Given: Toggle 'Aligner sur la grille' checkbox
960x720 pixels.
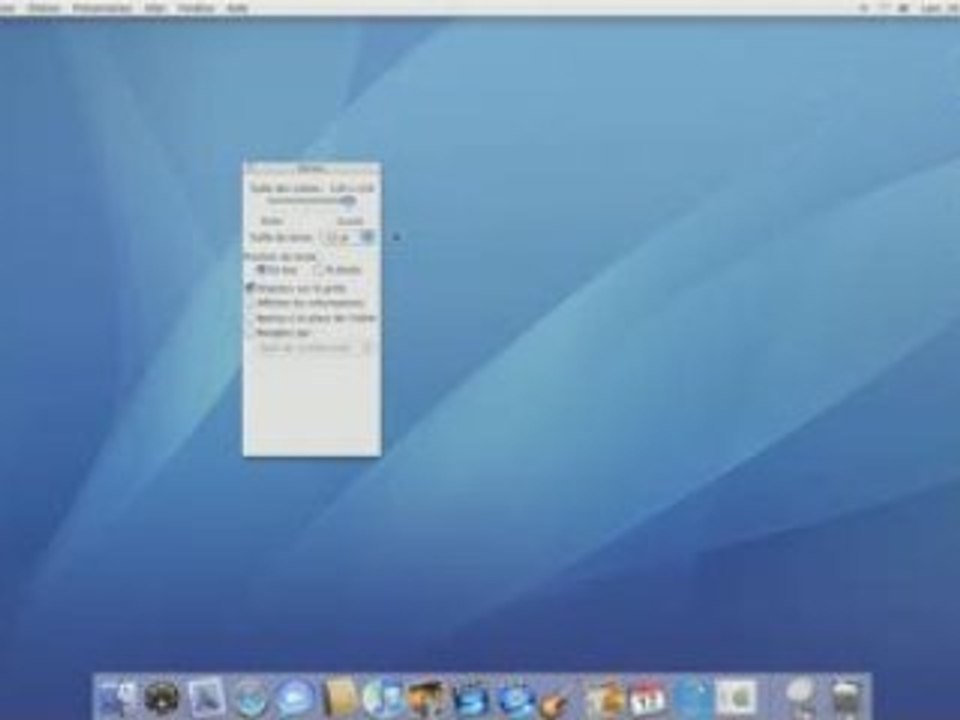Looking at the screenshot, I should point(250,288).
